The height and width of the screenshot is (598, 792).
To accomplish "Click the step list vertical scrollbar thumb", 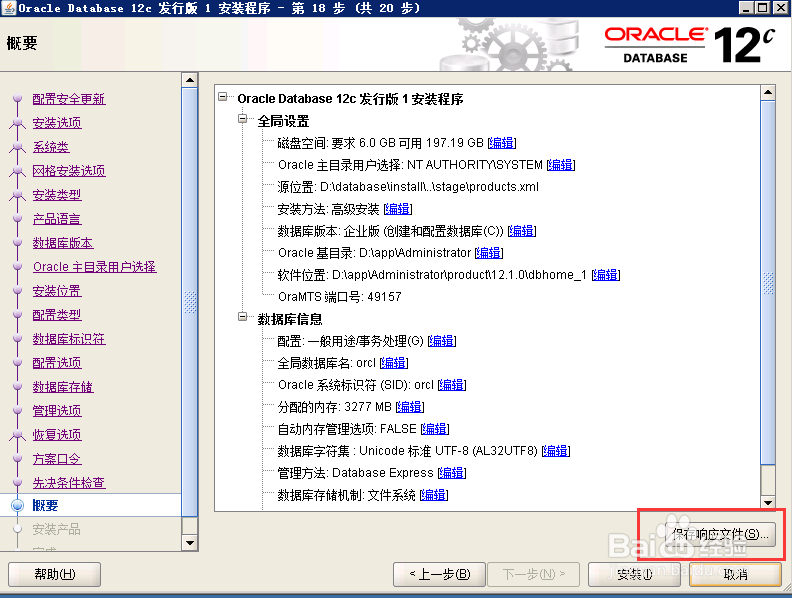I will 189,302.
